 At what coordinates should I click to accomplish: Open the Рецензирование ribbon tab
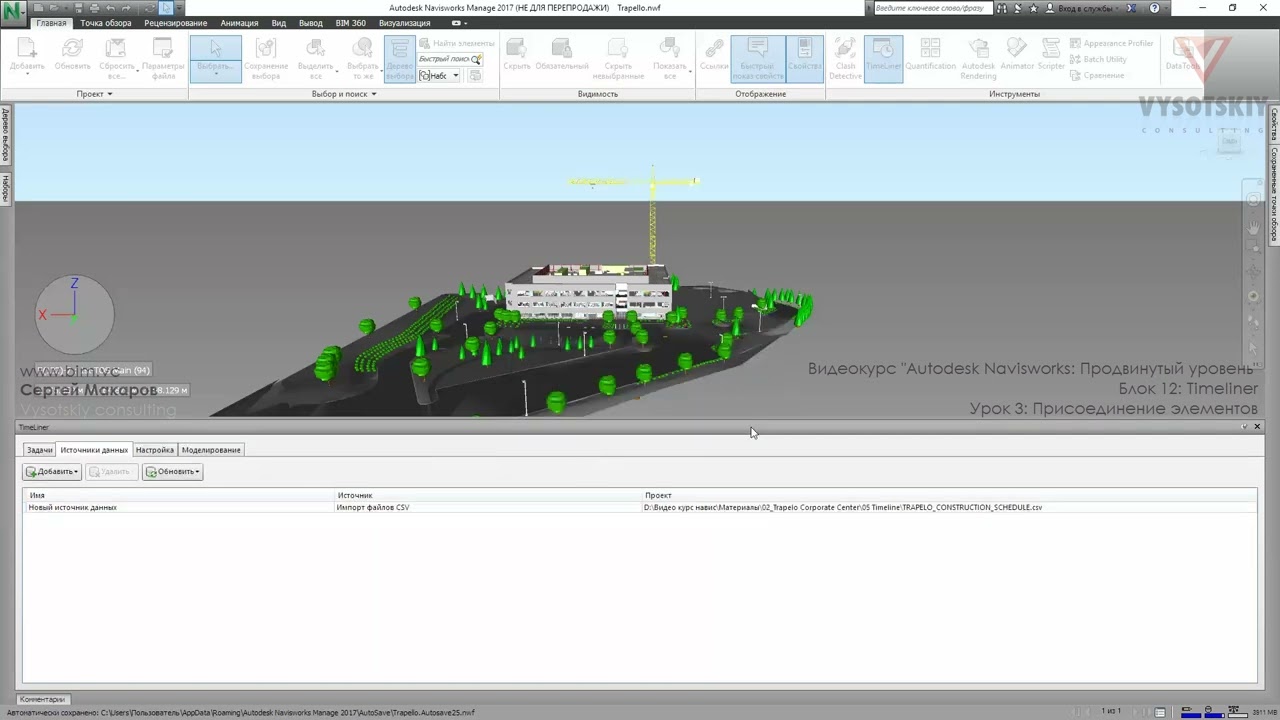click(x=176, y=23)
